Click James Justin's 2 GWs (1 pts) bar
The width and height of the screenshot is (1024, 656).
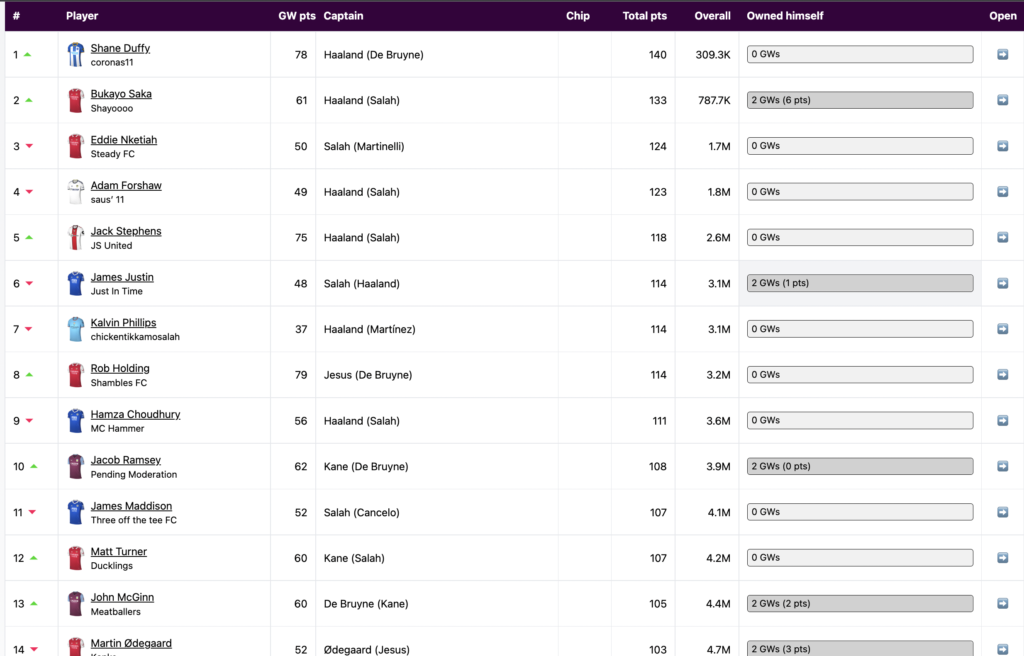pyautogui.click(x=860, y=283)
